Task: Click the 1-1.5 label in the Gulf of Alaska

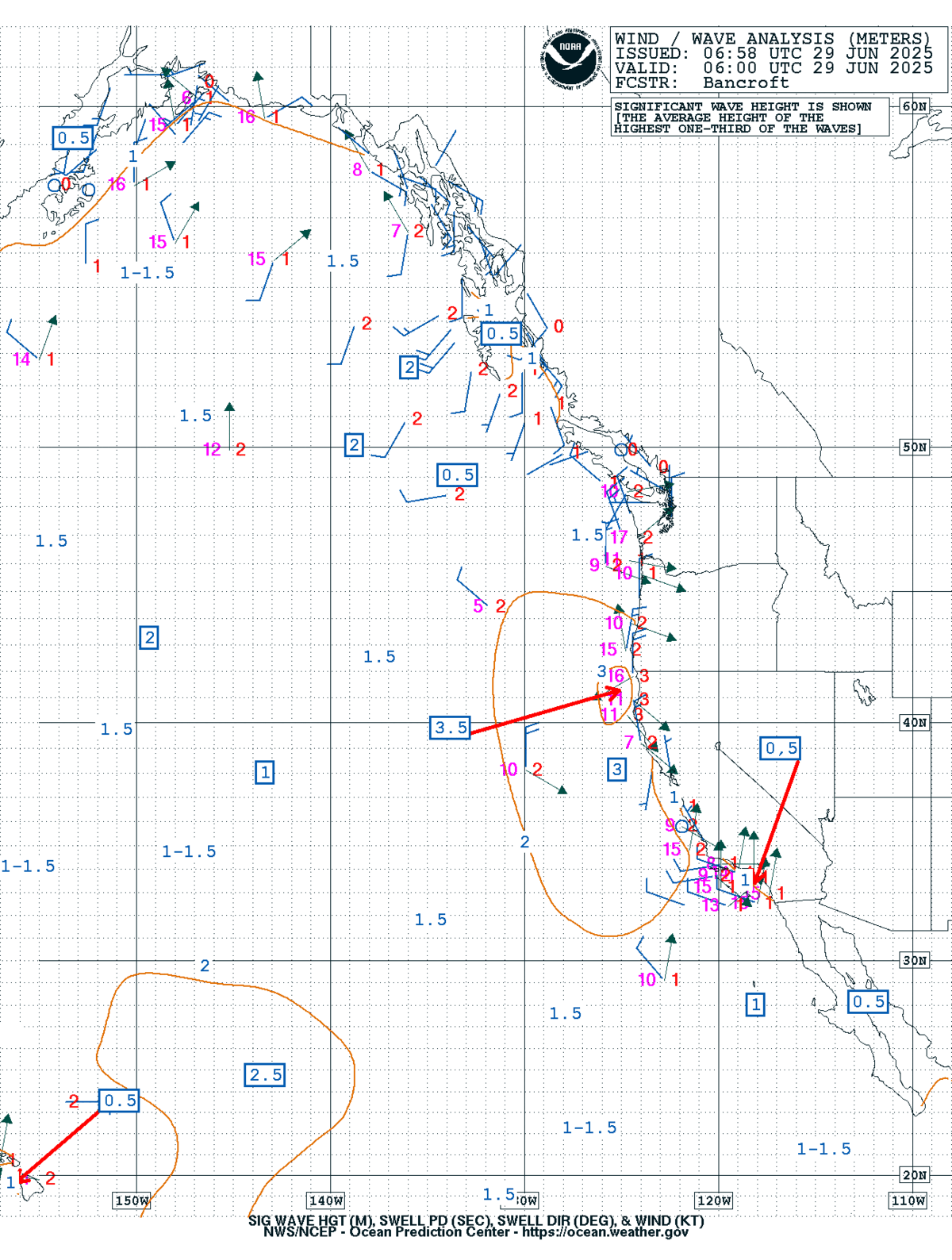Action: [147, 272]
